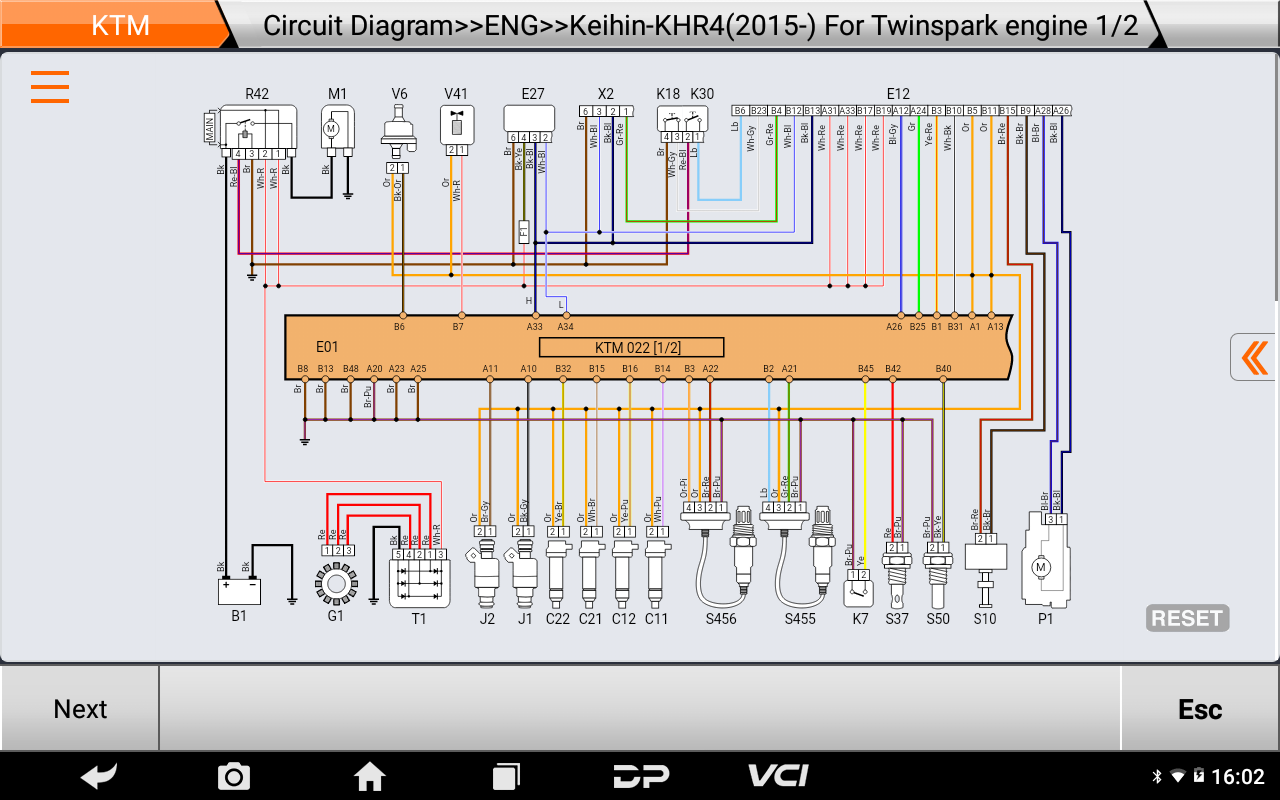
Task: Take a screenshot with camera icon
Action: pyautogui.click(x=234, y=776)
